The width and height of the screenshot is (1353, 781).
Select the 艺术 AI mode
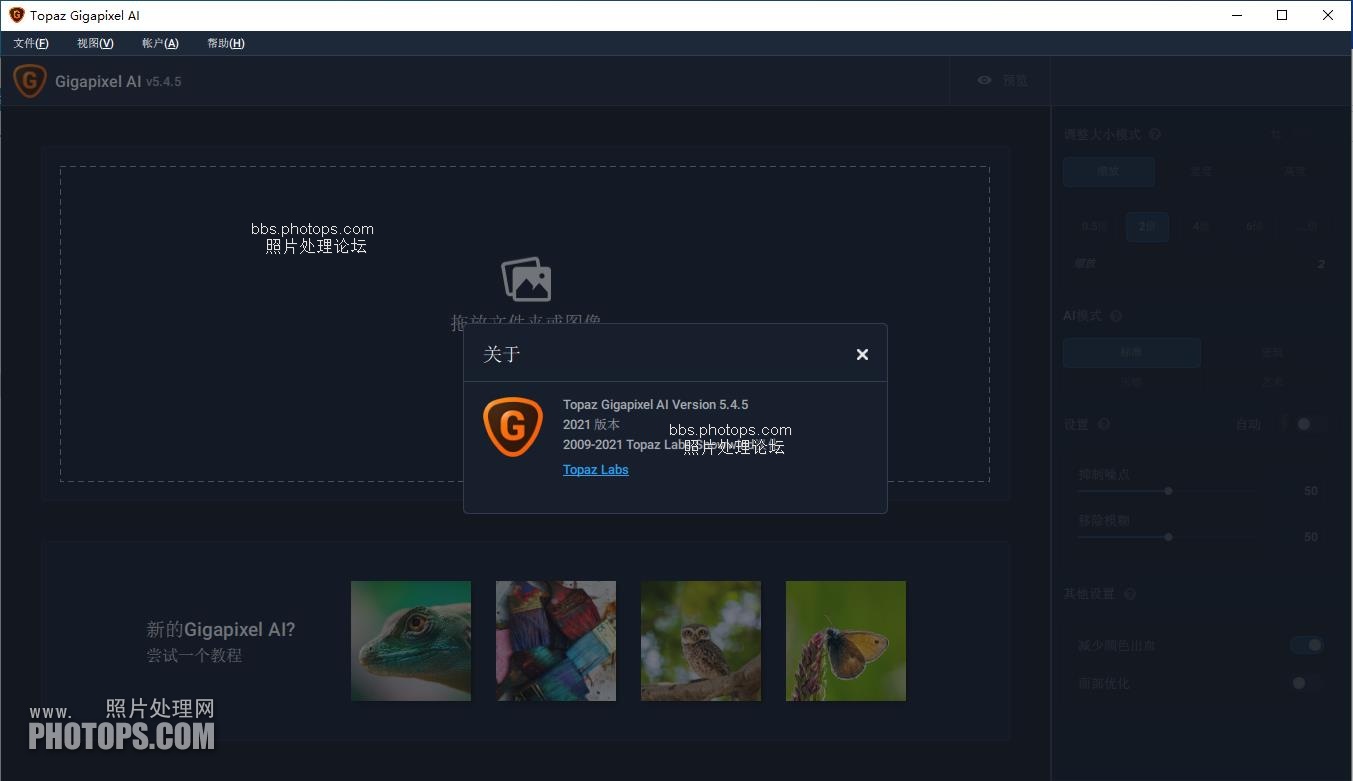pyautogui.click(x=1272, y=382)
